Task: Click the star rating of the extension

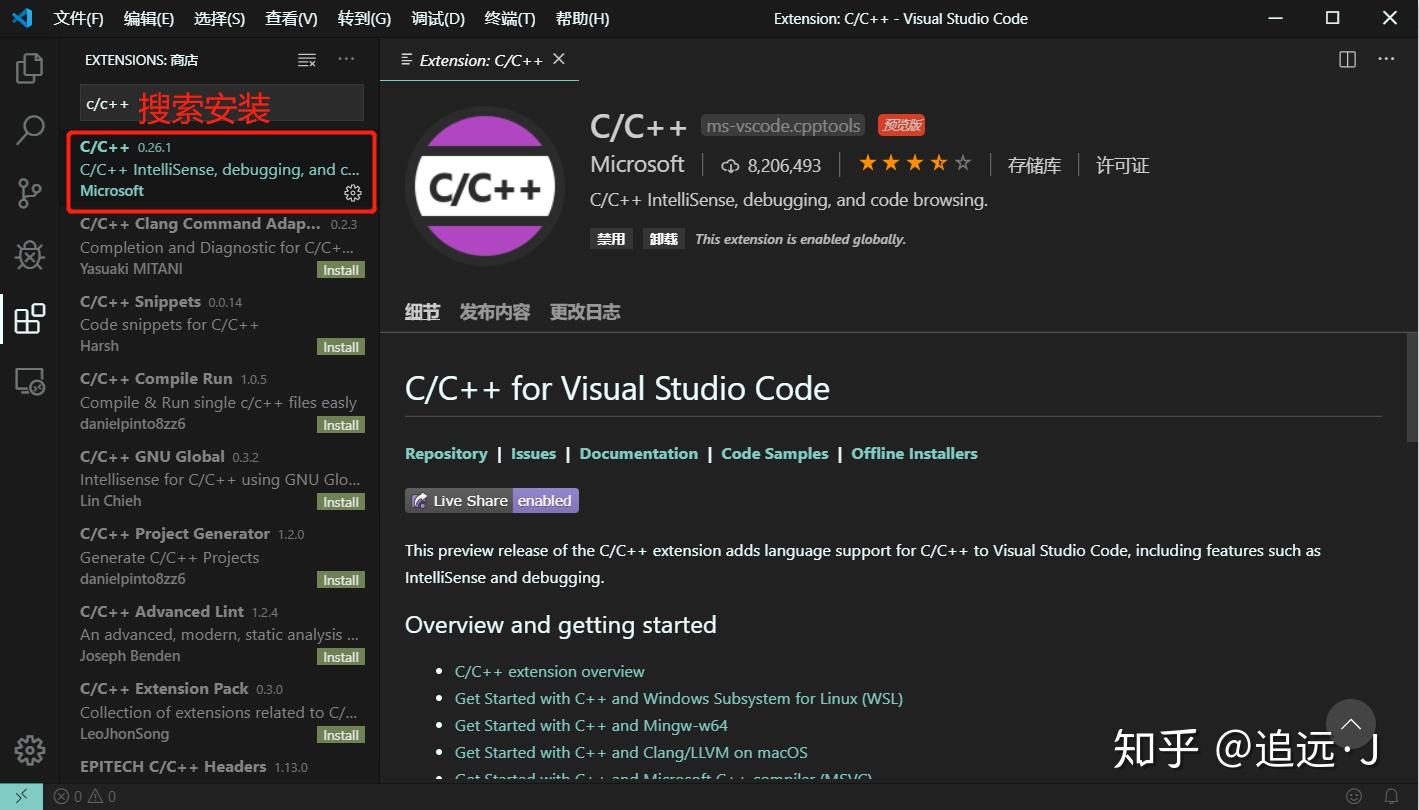Action: (x=914, y=164)
